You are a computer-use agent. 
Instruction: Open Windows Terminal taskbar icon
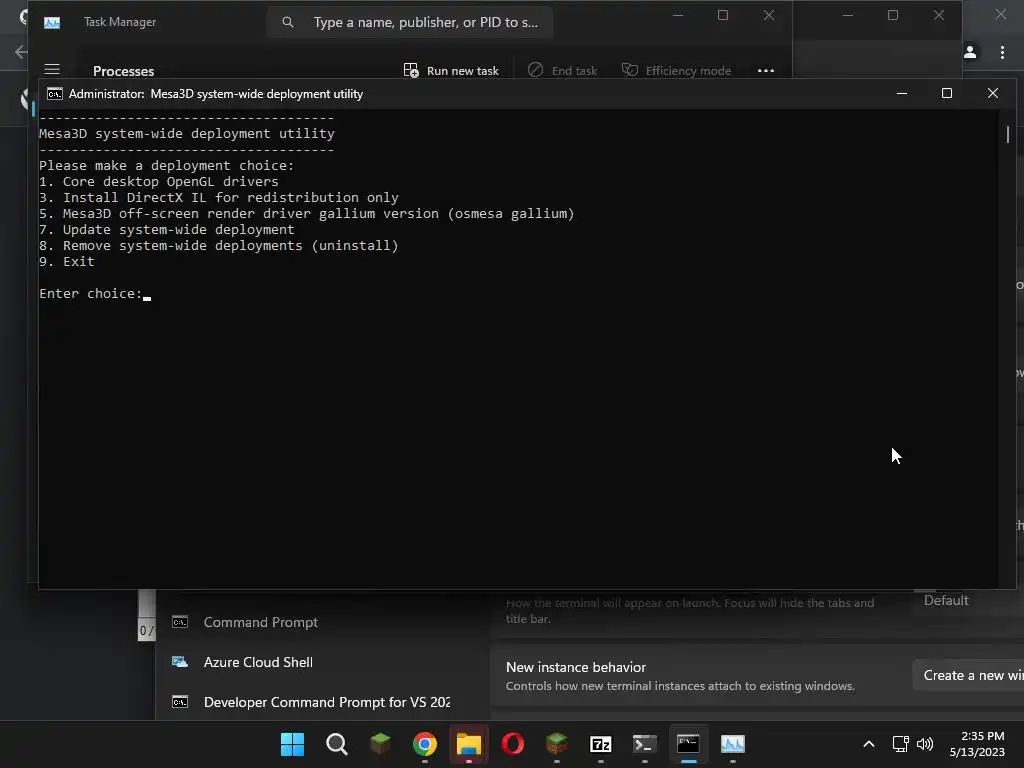pos(645,744)
